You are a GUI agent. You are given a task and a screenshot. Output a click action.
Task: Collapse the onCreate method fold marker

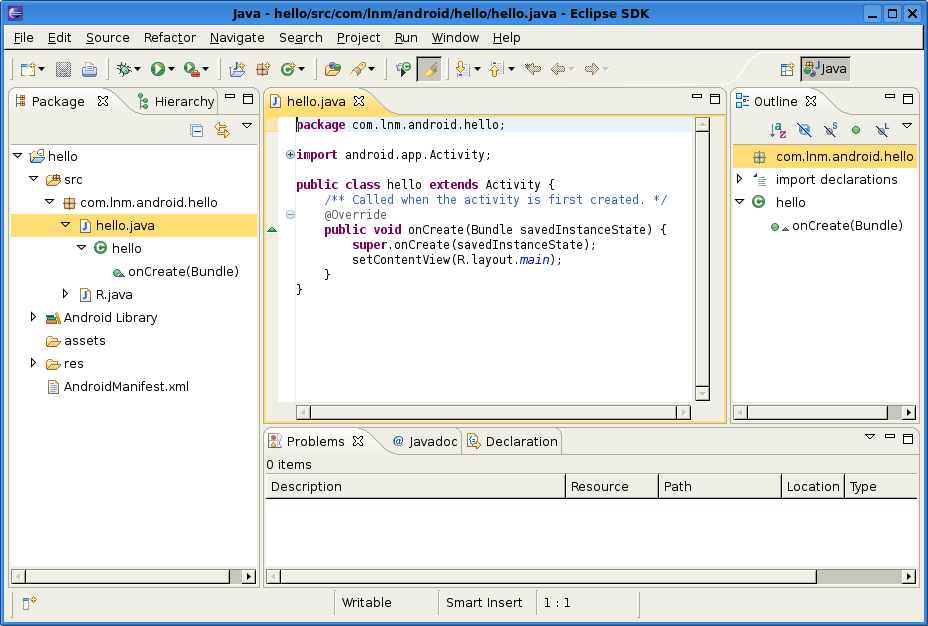click(290, 215)
